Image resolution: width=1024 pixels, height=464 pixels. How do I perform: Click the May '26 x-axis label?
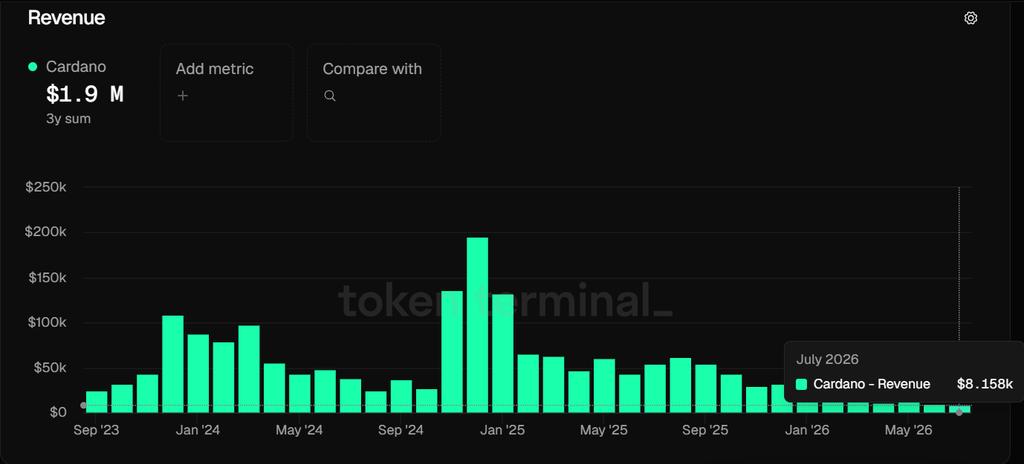(908, 431)
